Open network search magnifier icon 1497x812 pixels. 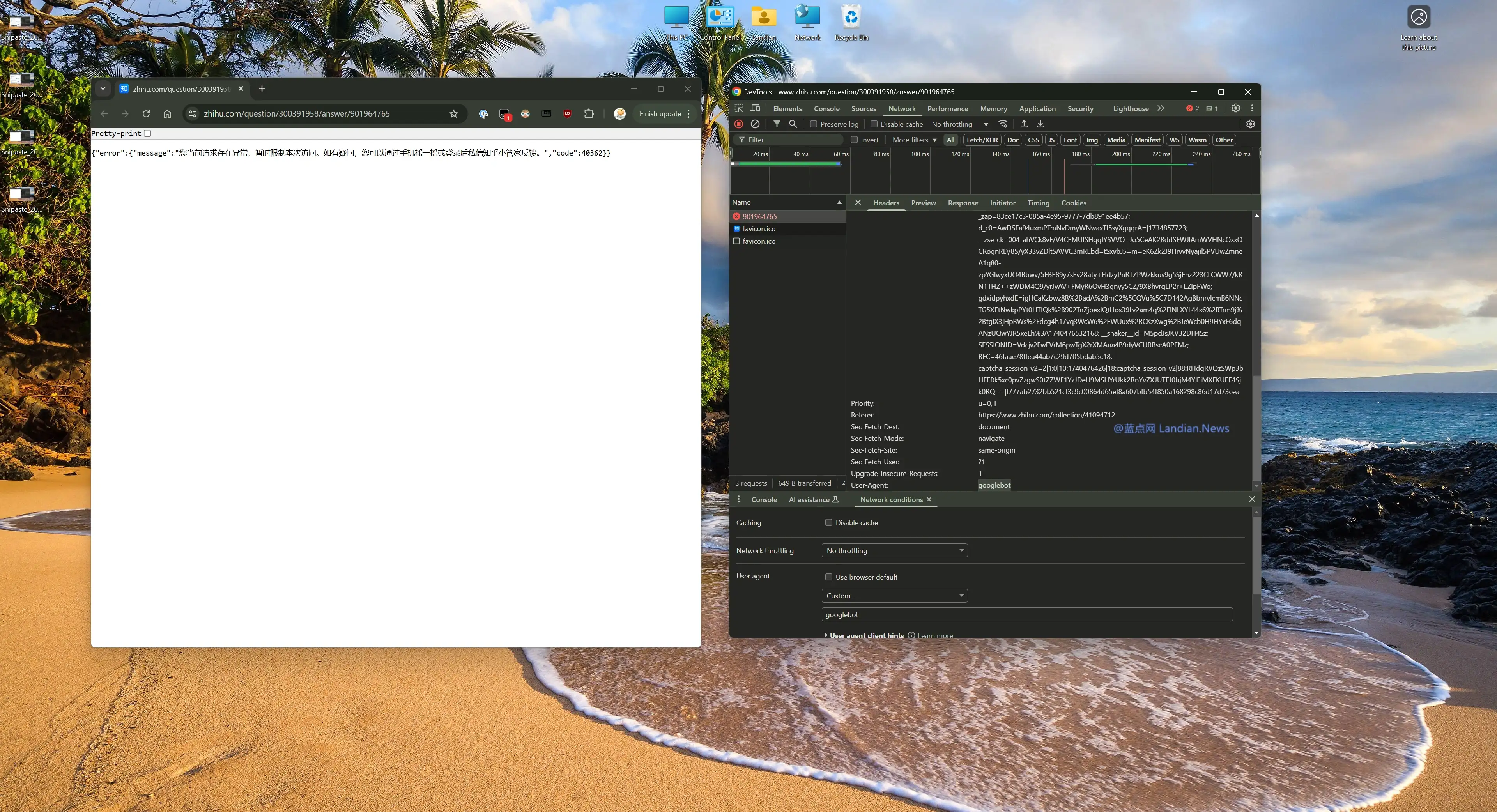(x=793, y=124)
